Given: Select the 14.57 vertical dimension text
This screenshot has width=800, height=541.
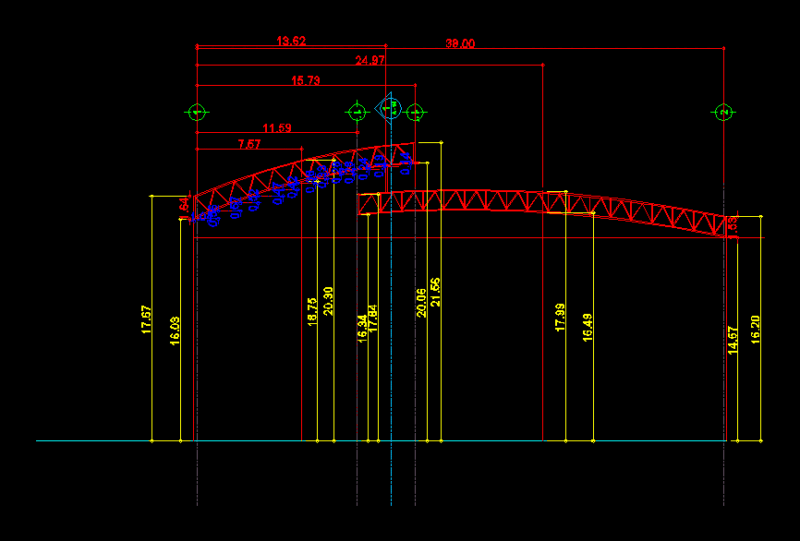Looking at the screenshot, I should click(x=733, y=340).
